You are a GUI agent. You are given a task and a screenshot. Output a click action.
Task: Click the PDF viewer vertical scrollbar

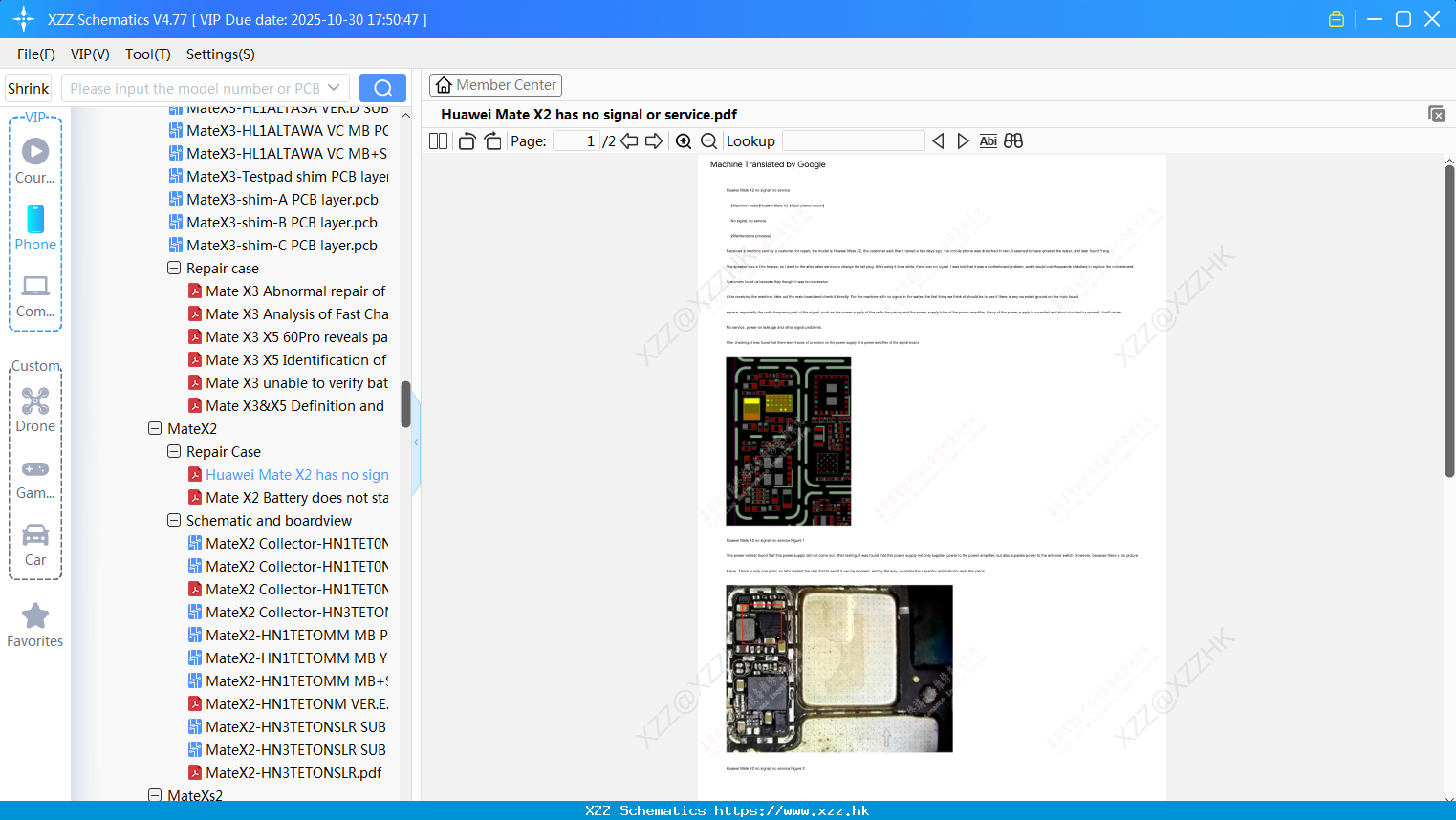(1449, 320)
